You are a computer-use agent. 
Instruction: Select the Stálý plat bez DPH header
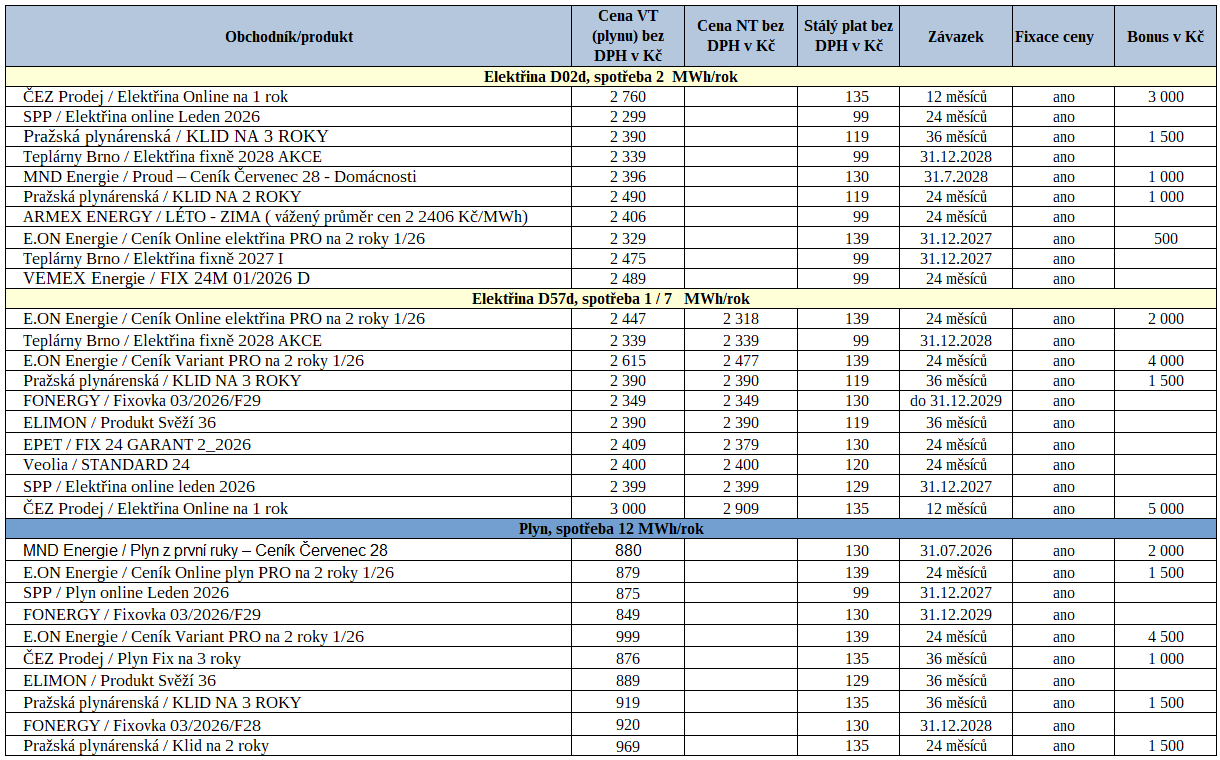tap(848, 37)
